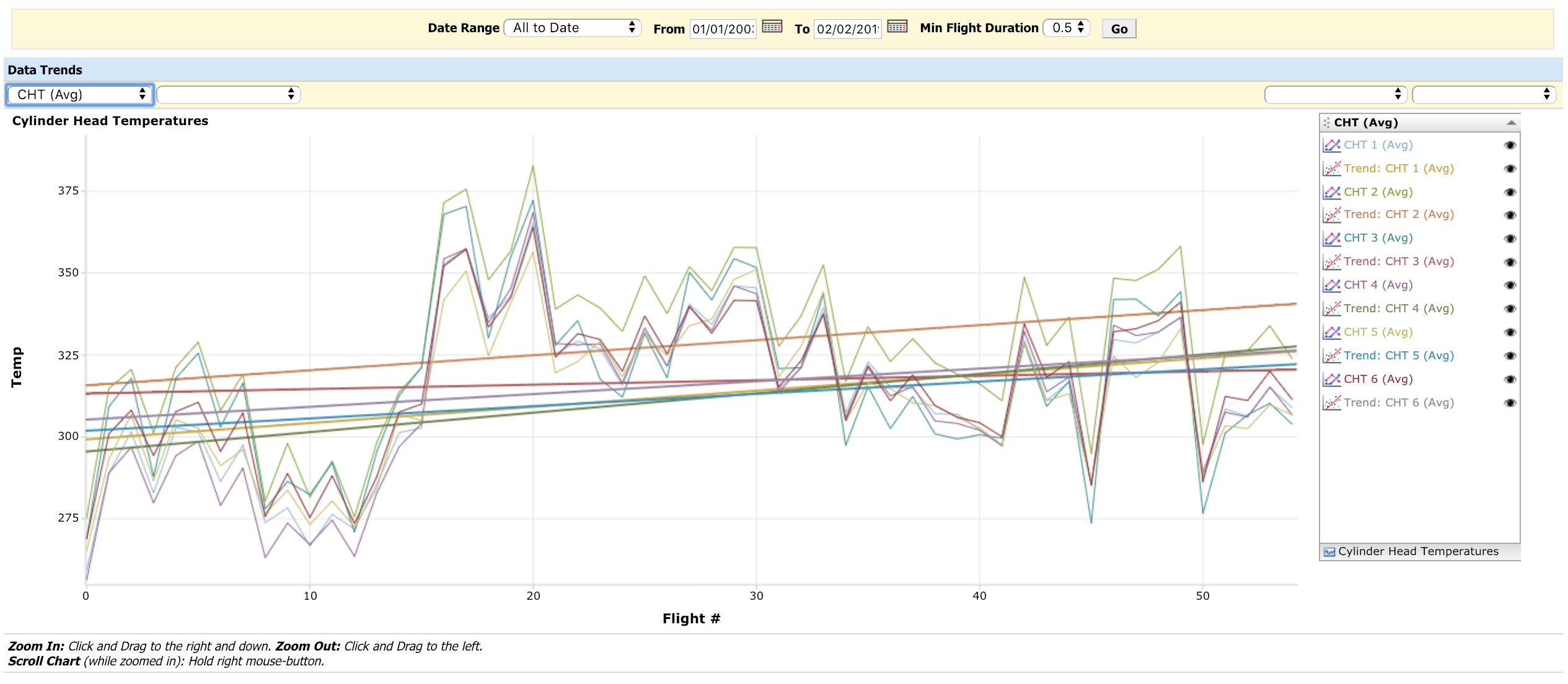
Task: Click the Trend: CHT 2 (Avg) trendline icon
Action: (x=1331, y=215)
